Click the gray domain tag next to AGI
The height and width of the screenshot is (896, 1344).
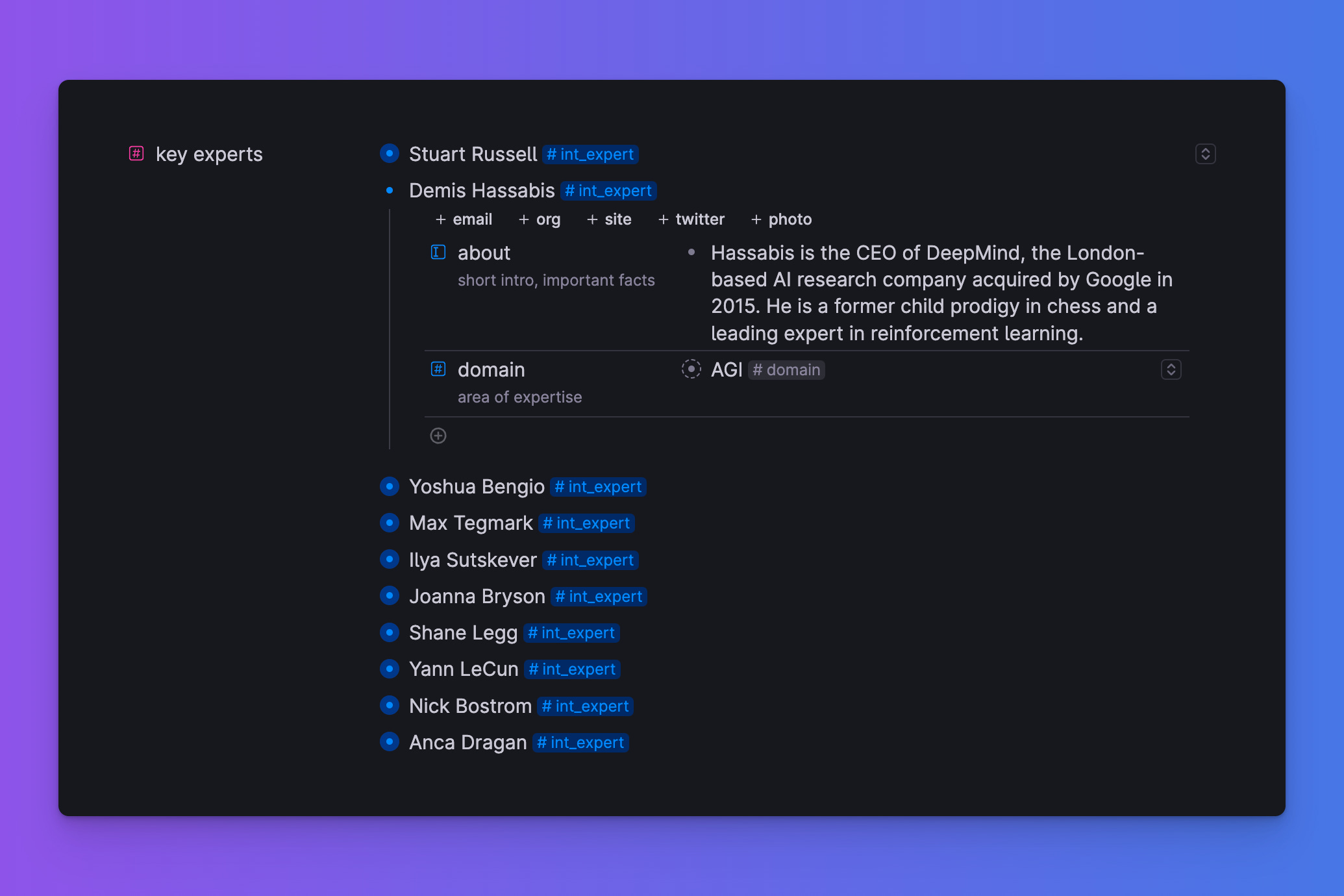pyautogui.click(x=786, y=370)
